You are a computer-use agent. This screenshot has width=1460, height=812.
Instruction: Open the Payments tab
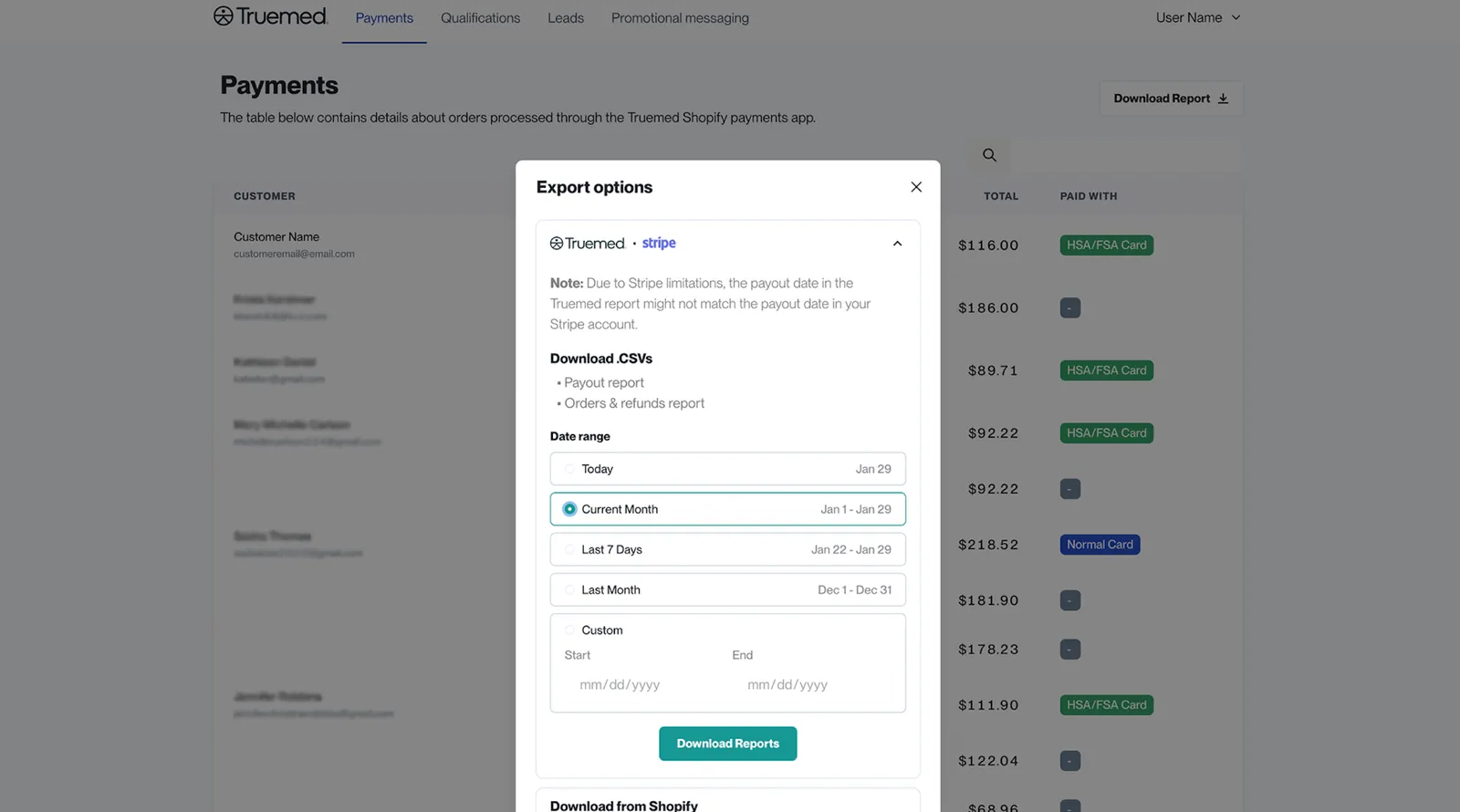384,18
